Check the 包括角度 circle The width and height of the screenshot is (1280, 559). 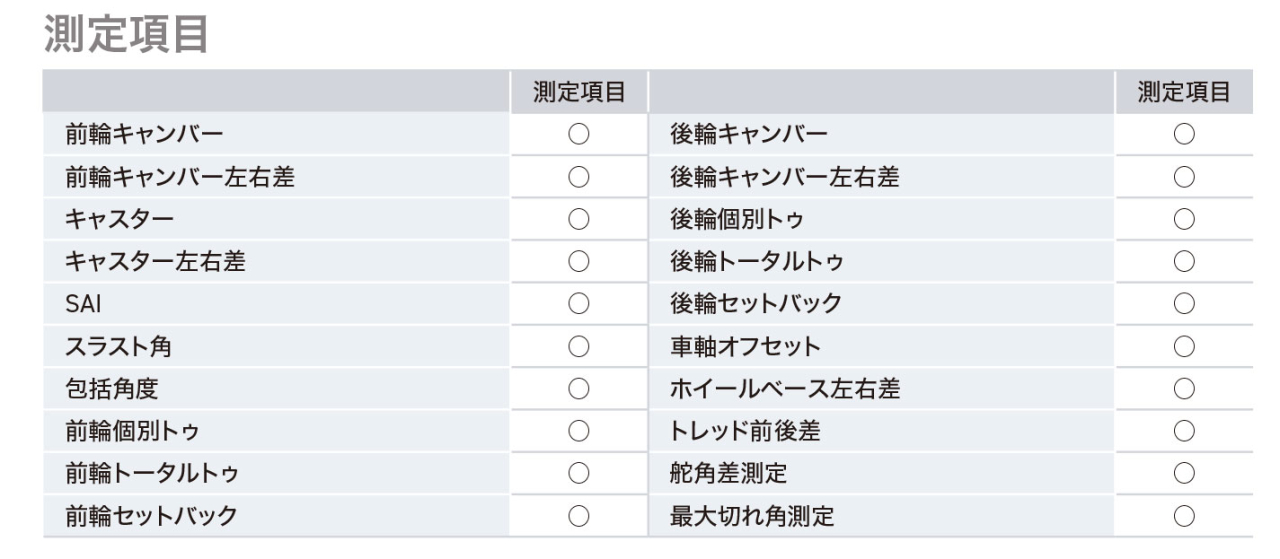click(x=579, y=389)
